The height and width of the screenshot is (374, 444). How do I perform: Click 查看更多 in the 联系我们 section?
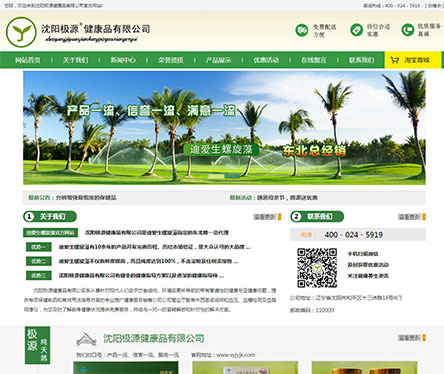pos(410,217)
